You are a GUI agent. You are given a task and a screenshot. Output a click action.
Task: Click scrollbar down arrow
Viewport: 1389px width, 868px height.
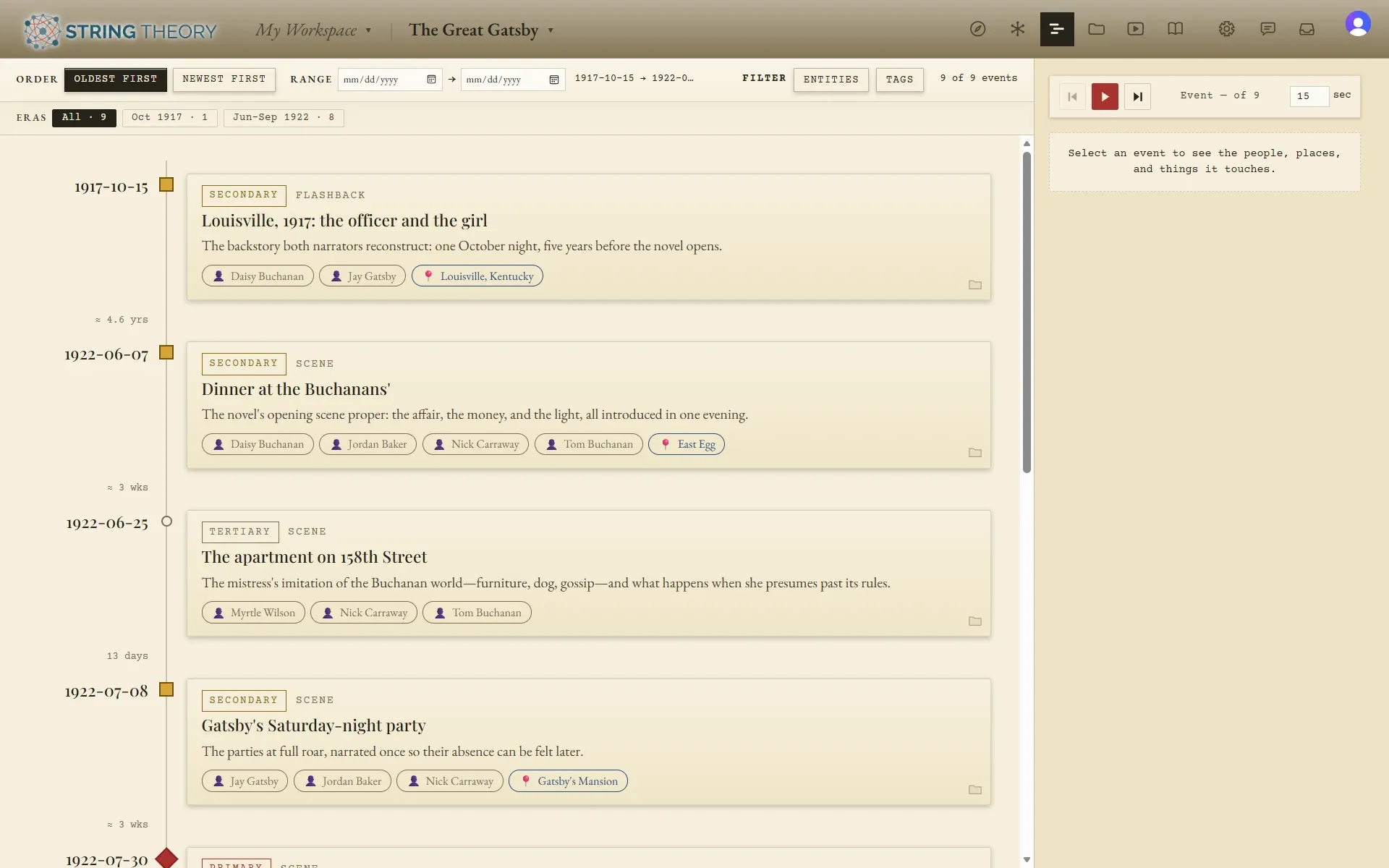point(1027,860)
